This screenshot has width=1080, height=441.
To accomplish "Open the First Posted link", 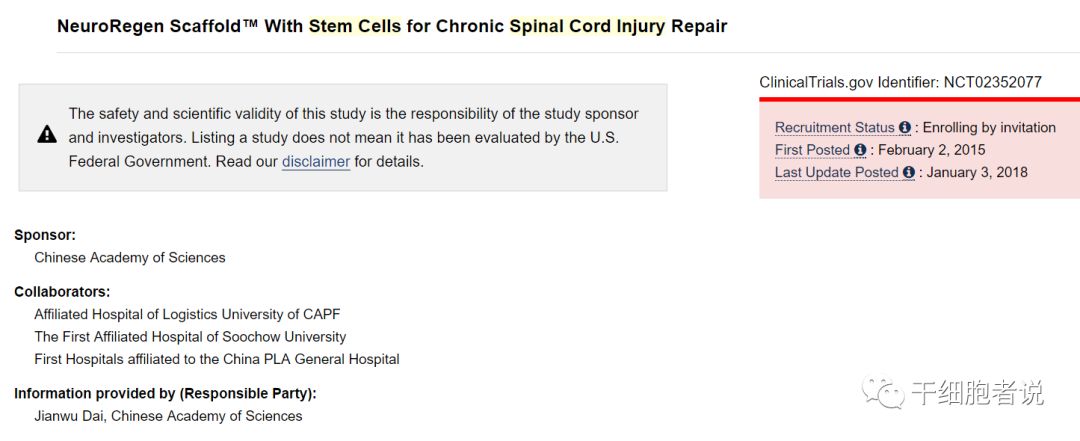I will (812, 150).
